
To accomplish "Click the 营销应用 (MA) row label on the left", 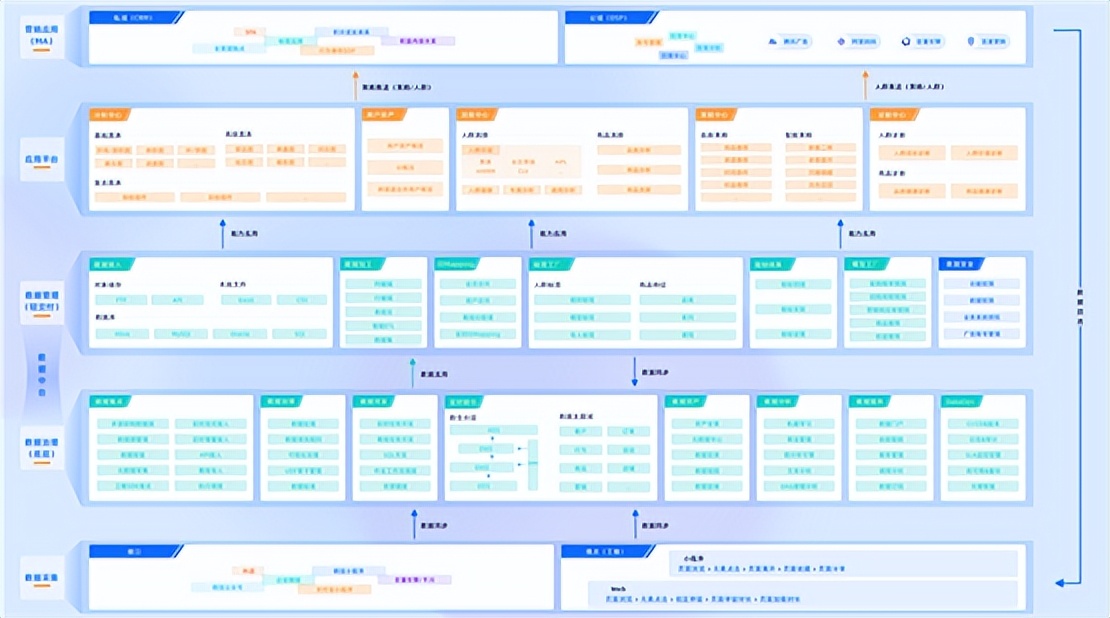I will pyautogui.click(x=41, y=35).
